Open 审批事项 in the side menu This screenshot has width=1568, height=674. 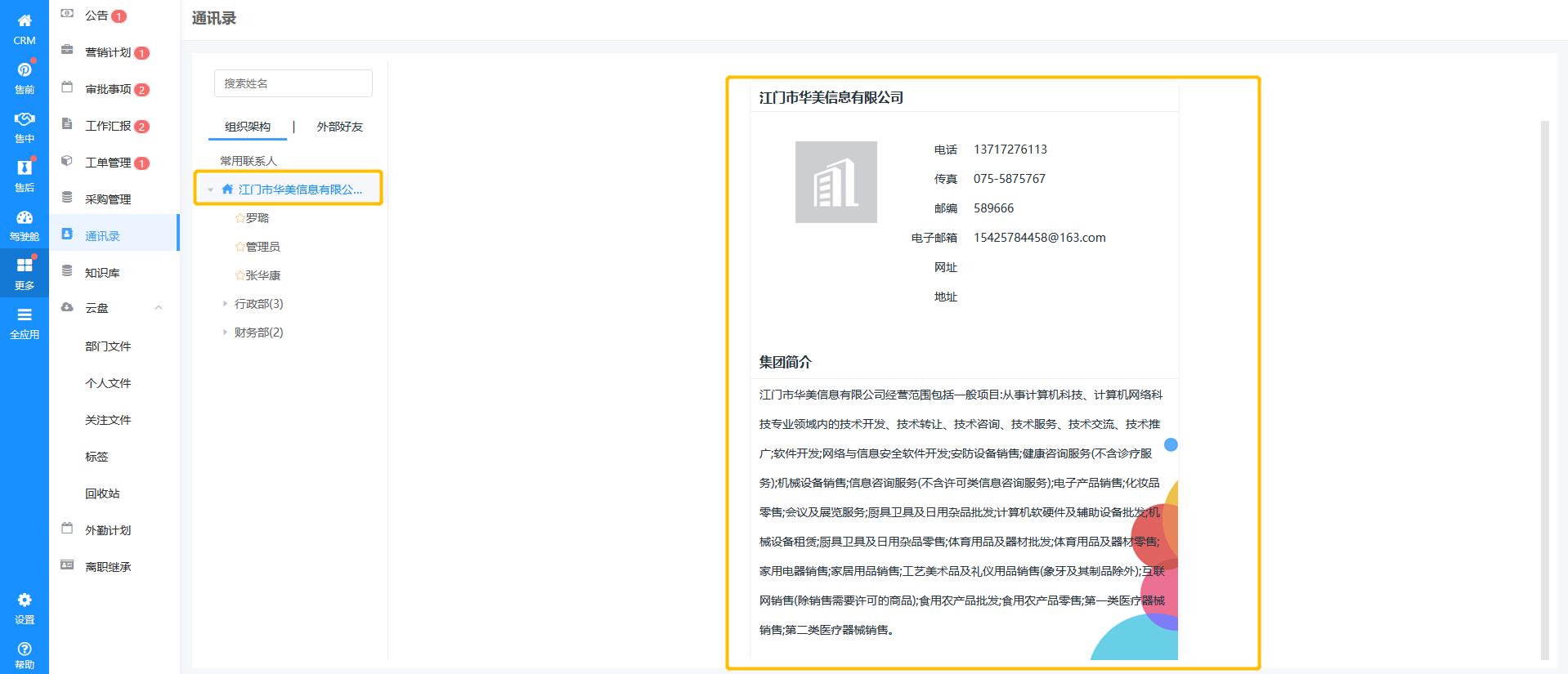[108, 89]
